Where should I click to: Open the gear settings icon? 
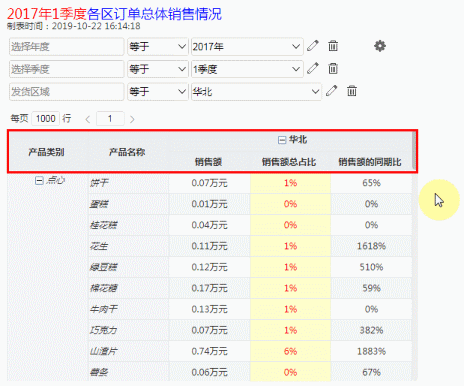tap(380, 46)
